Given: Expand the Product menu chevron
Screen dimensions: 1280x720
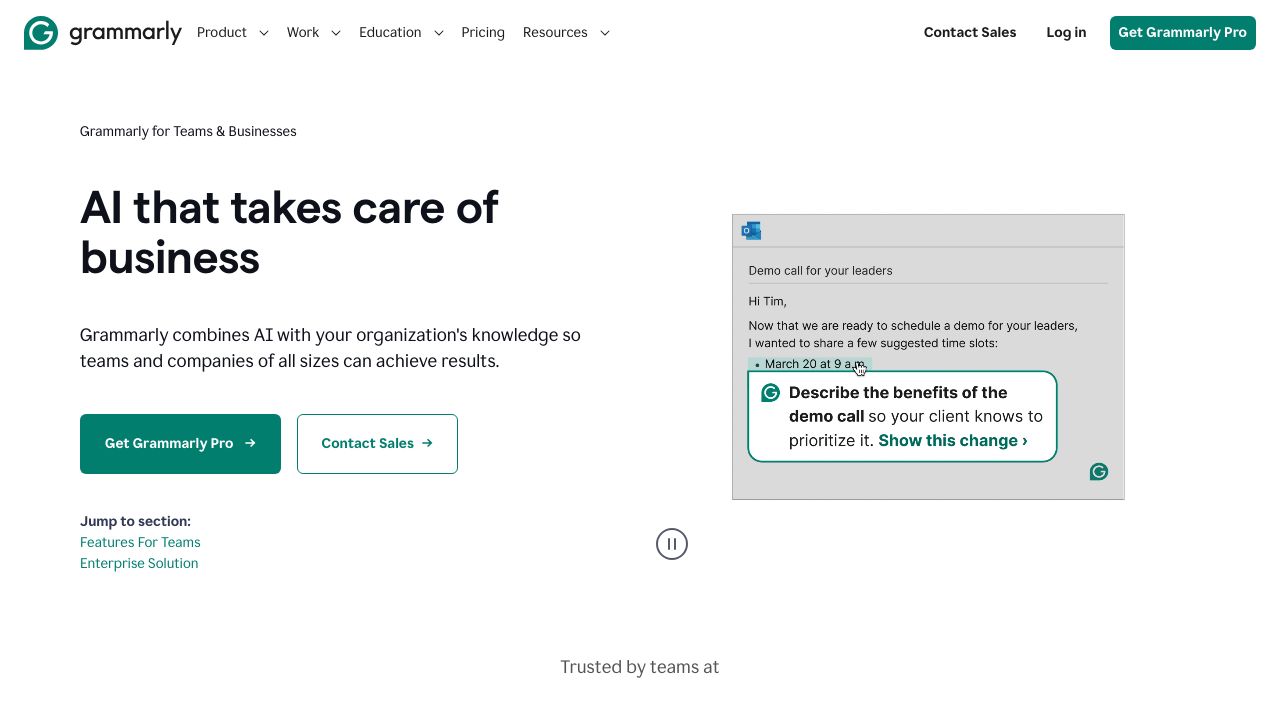Looking at the screenshot, I should [264, 33].
